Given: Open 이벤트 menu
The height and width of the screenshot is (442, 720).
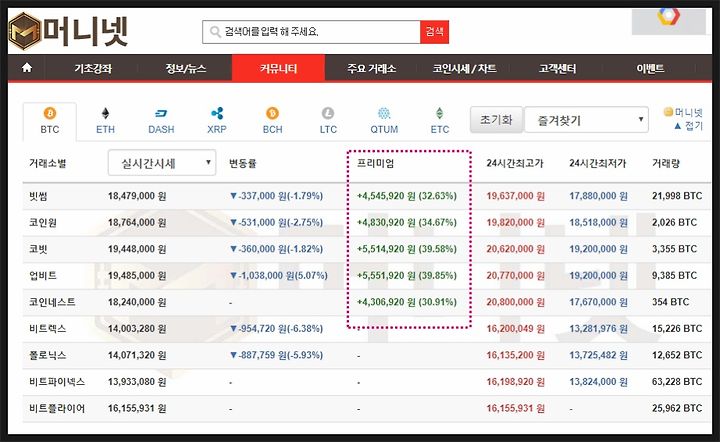Looking at the screenshot, I should 650,68.
